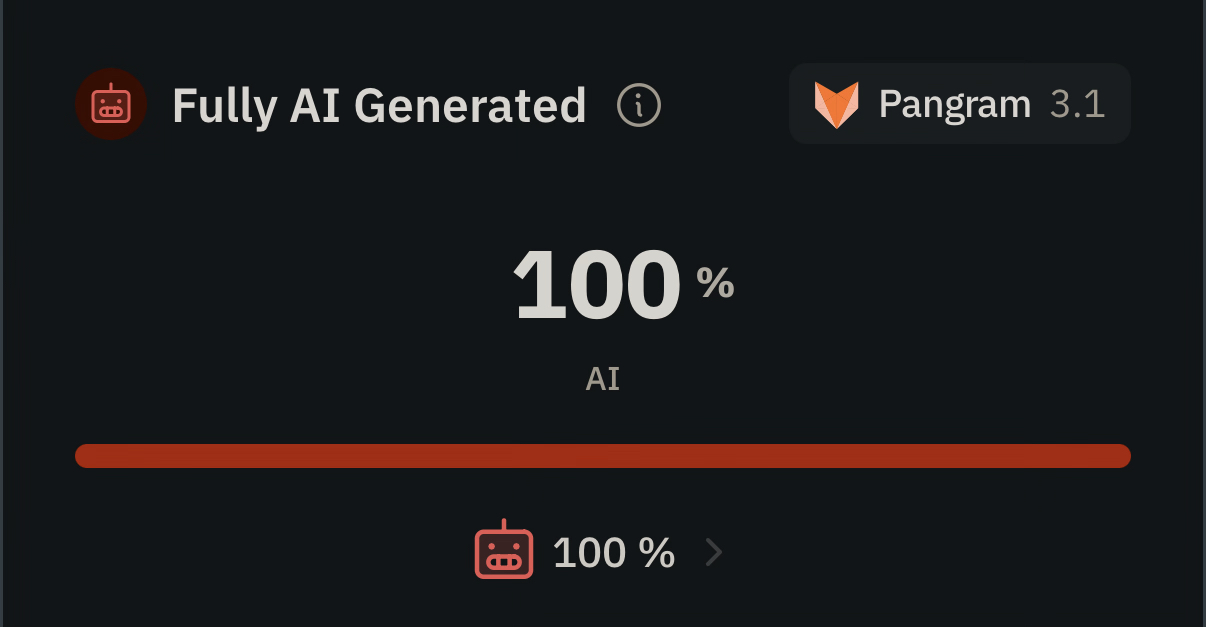Click the orange Pangram fox logo
1206x627 pixels.
(x=836, y=104)
